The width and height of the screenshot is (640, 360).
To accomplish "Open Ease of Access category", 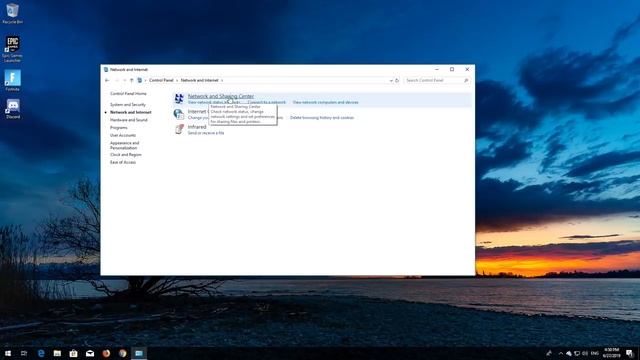I will pyautogui.click(x=123, y=162).
